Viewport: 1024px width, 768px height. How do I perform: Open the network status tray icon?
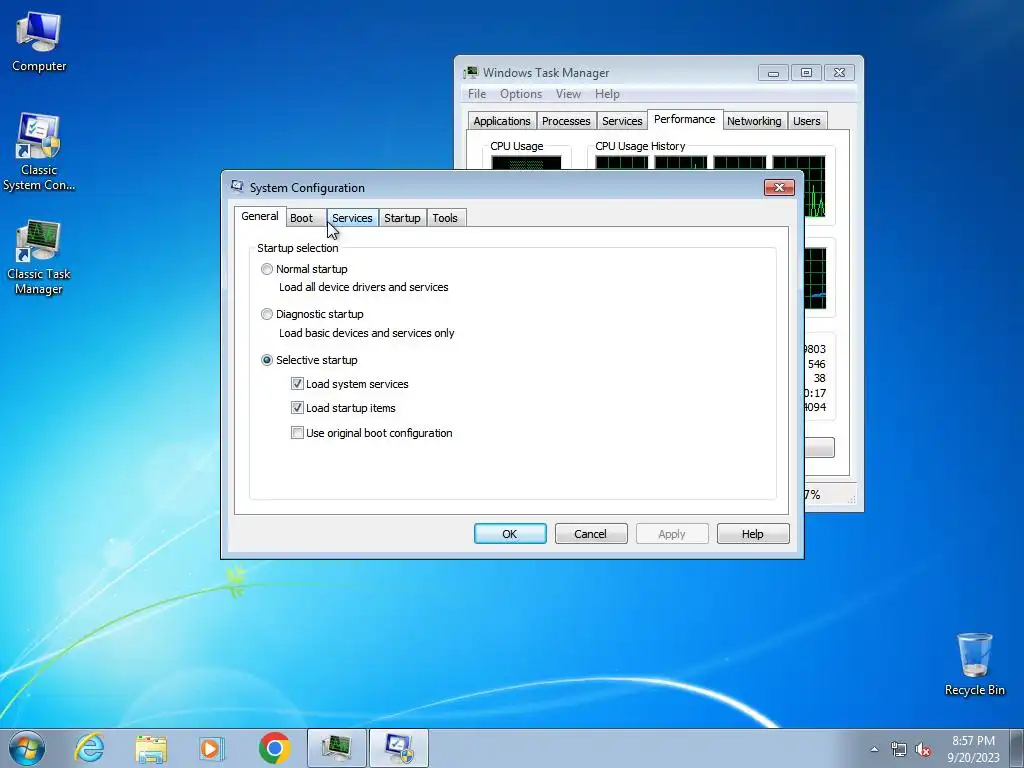coord(899,749)
